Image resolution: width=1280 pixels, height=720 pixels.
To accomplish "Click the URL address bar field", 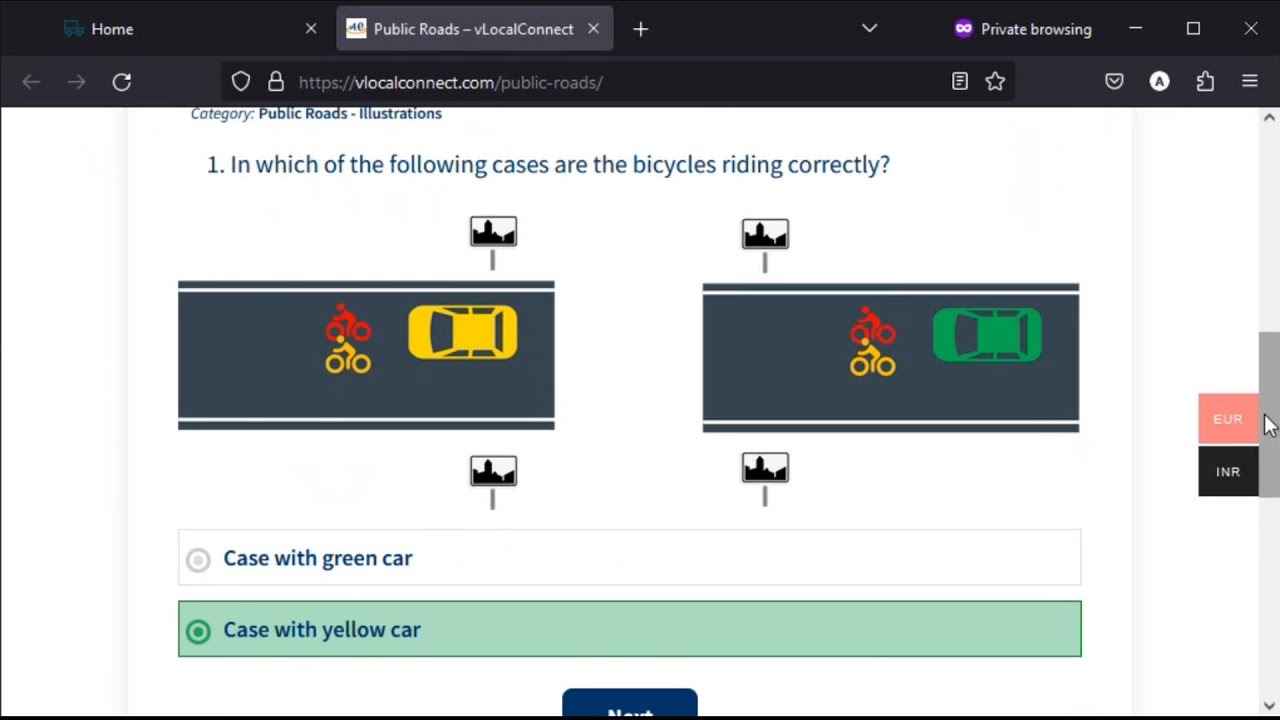I will [x=620, y=82].
